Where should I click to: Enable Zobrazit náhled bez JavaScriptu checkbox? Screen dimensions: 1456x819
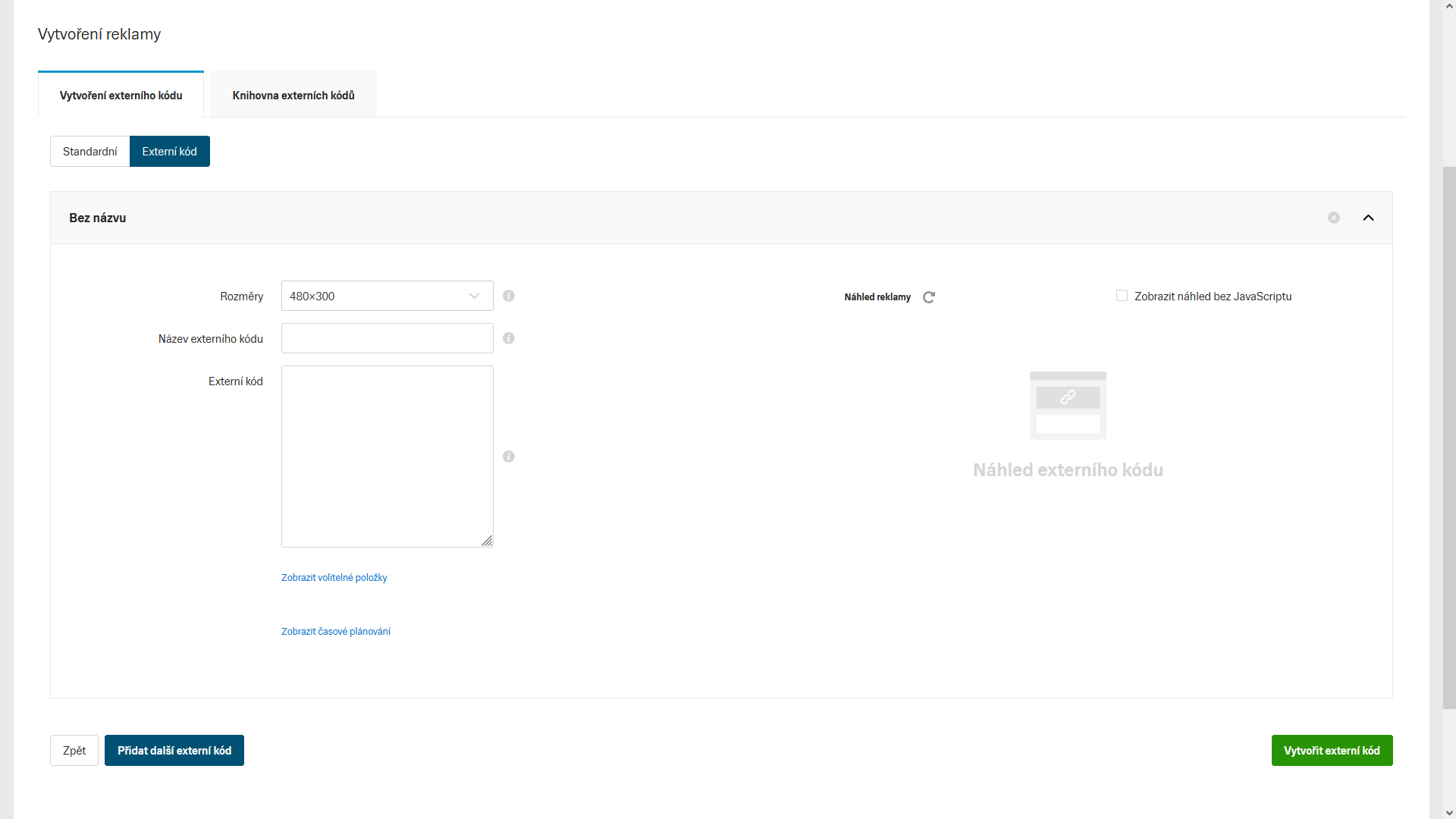coord(1122,296)
